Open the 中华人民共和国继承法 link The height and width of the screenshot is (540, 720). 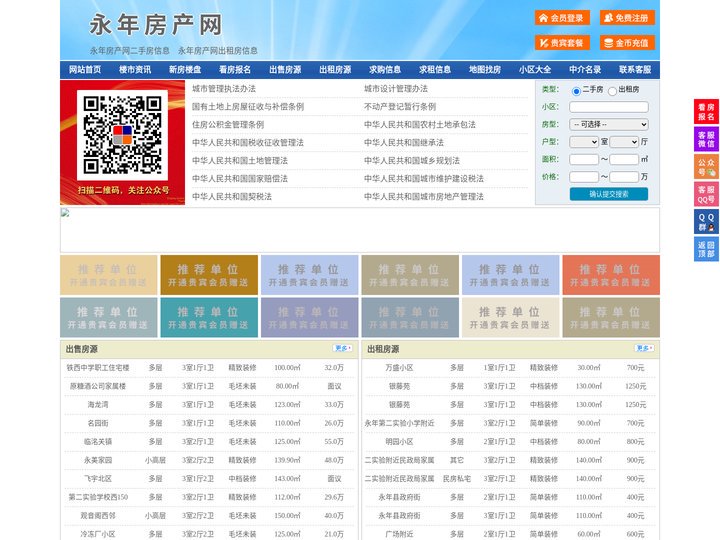click(404, 142)
